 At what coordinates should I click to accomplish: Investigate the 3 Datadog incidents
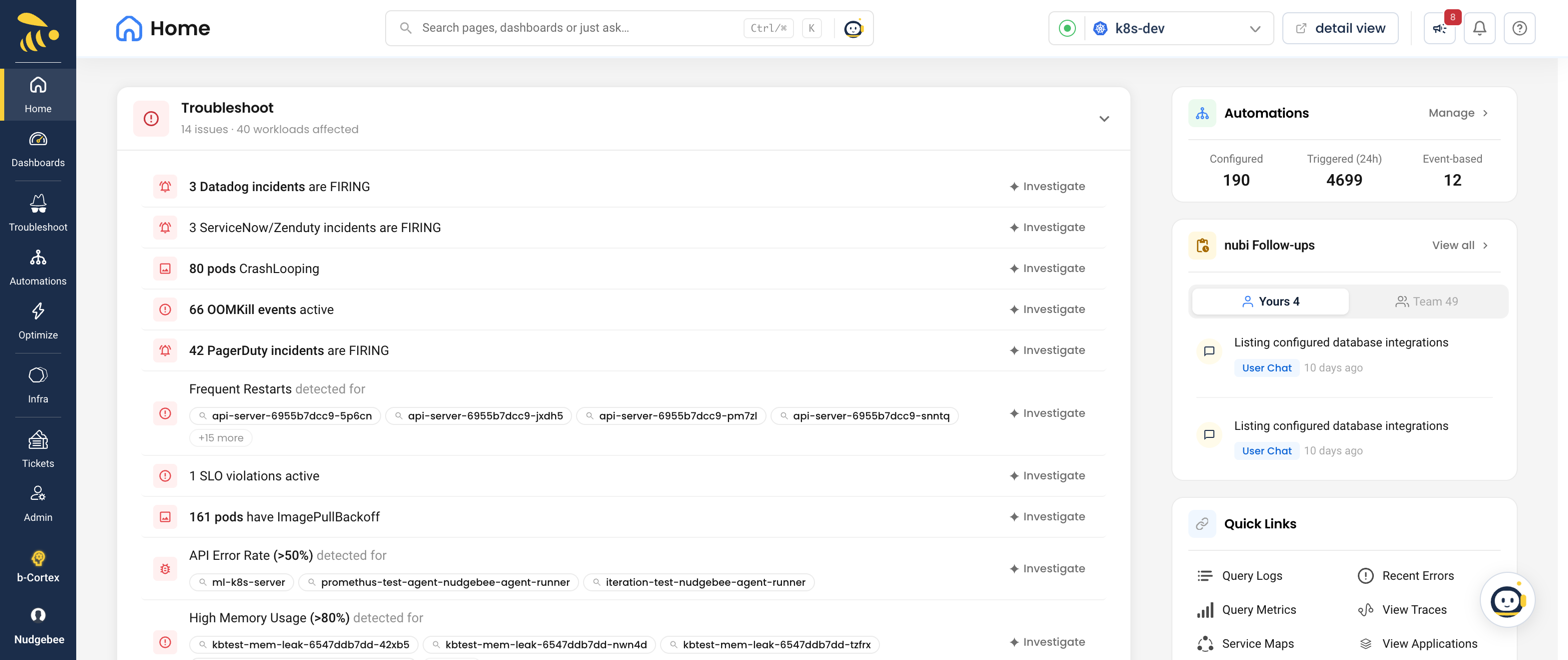click(1047, 186)
